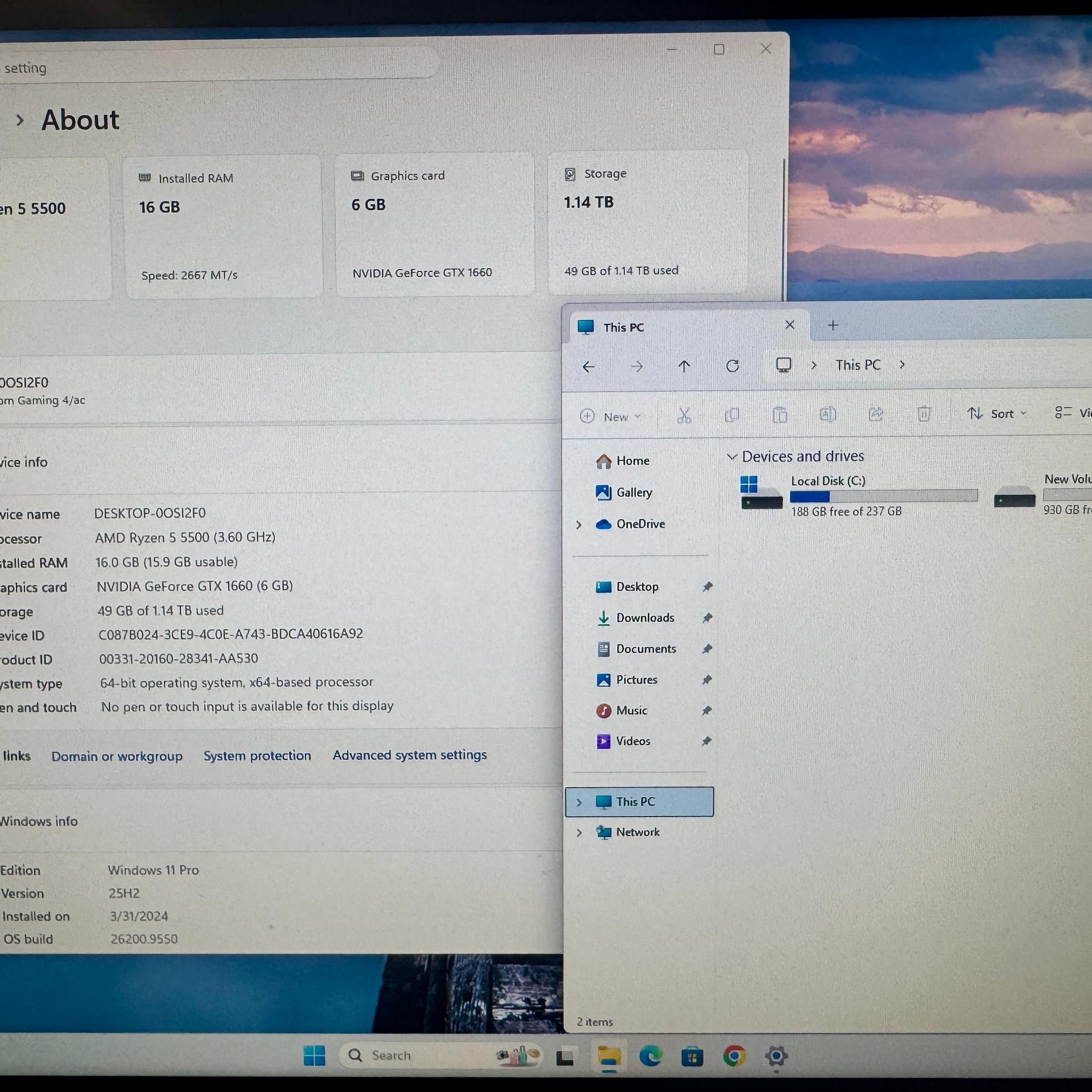The height and width of the screenshot is (1092, 1092).
Task: Open Microsoft Store from the taskbar
Action: (x=692, y=1056)
